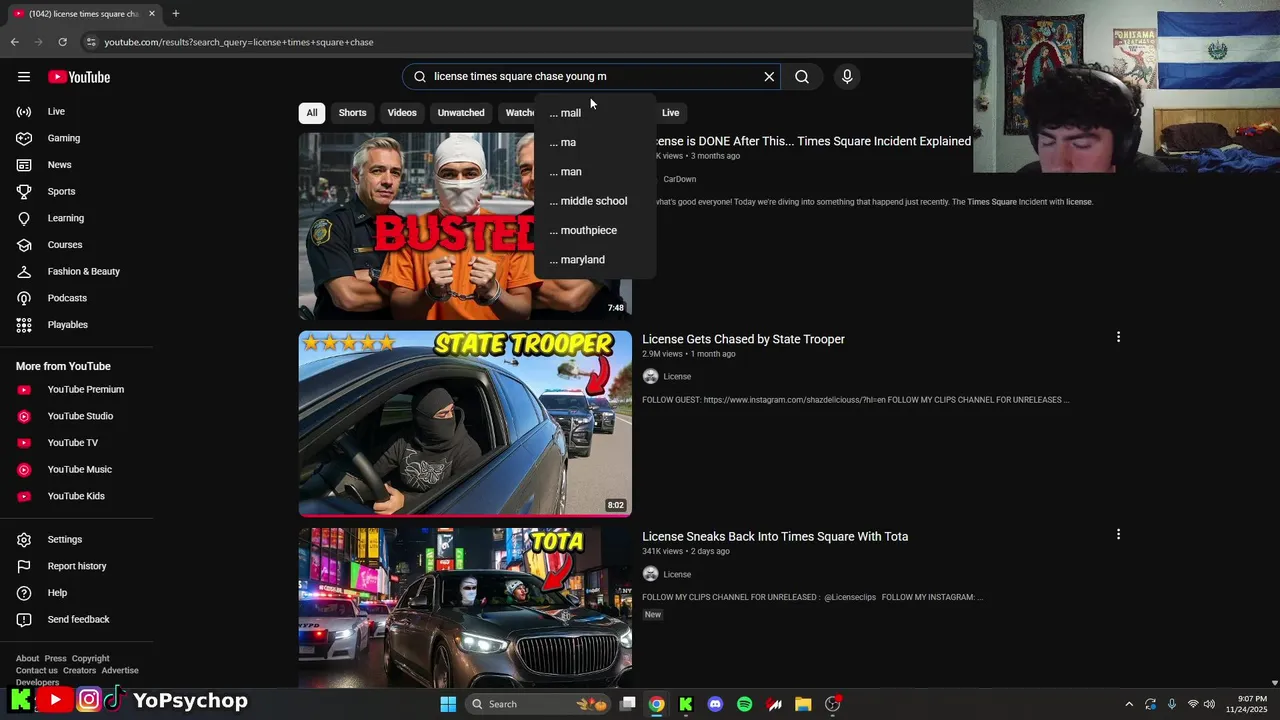1280x720 pixels.
Task: Open 'License Gets Chased by State Trooper' title
Action: [x=743, y=339]
